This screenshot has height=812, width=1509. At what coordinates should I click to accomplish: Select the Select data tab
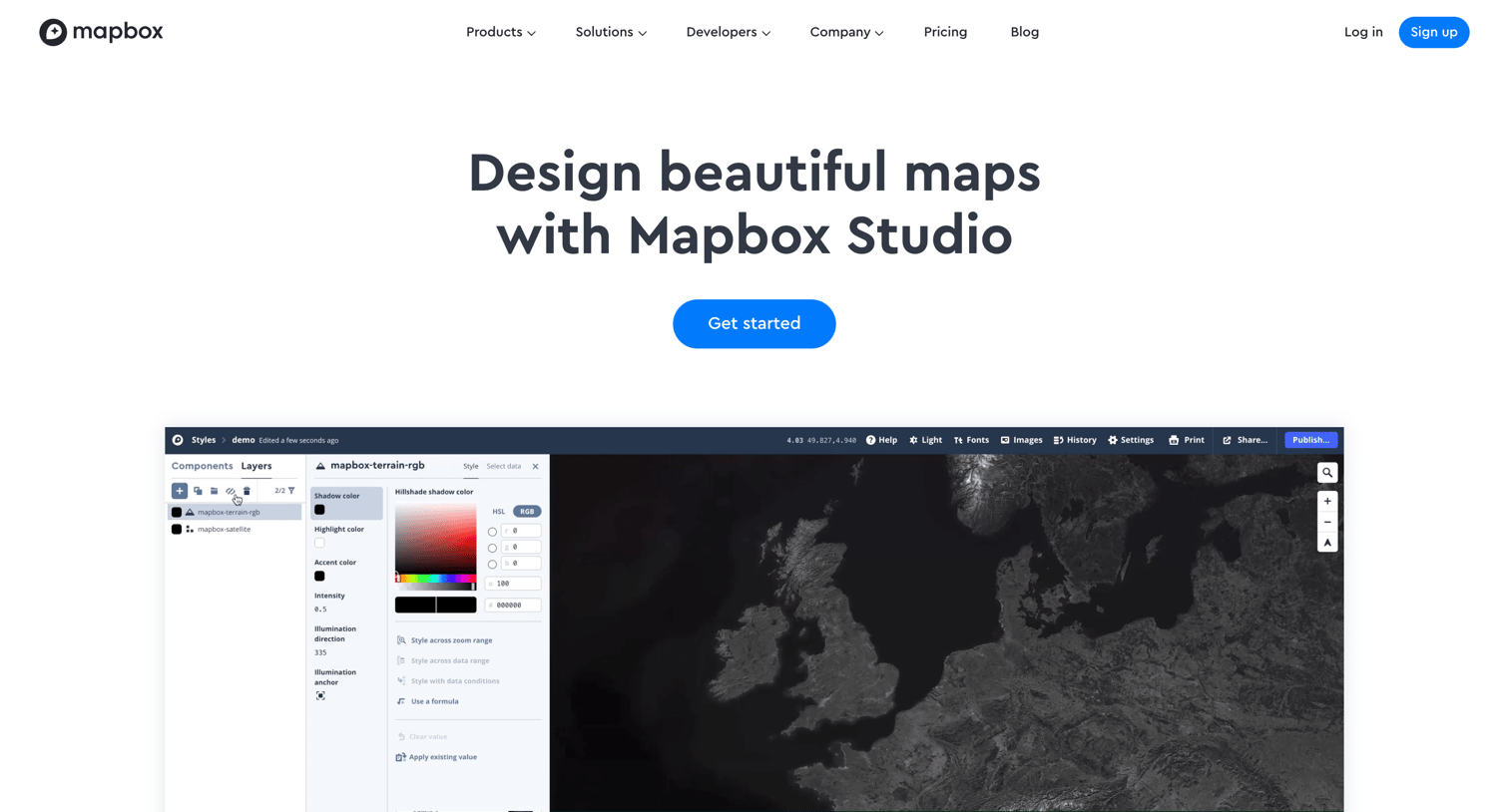[504, 466]
